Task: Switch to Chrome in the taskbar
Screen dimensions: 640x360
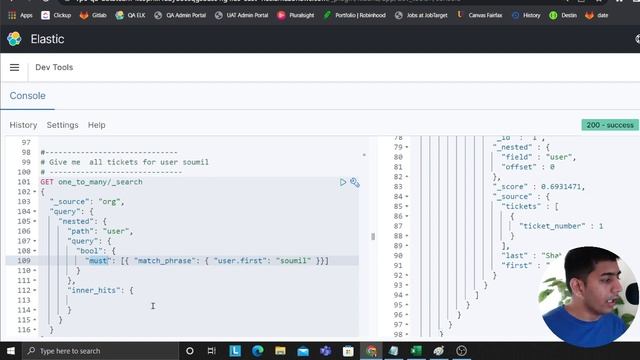Action: [x=371, y=351]
